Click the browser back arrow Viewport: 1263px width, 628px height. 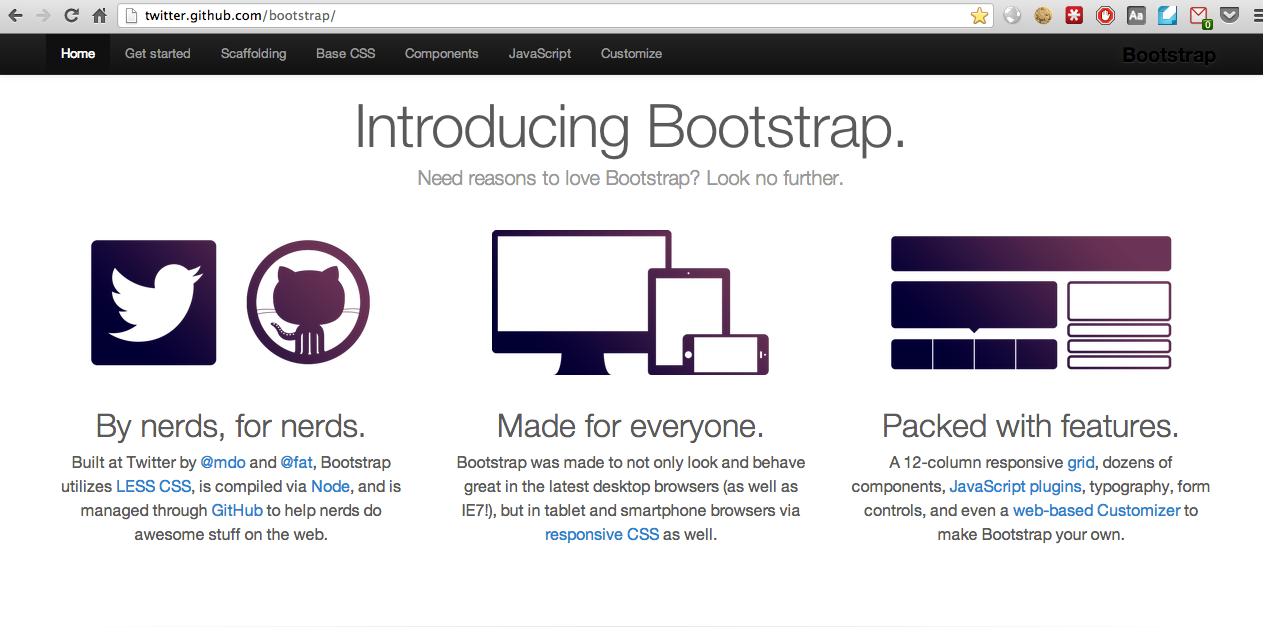point(16,16)
